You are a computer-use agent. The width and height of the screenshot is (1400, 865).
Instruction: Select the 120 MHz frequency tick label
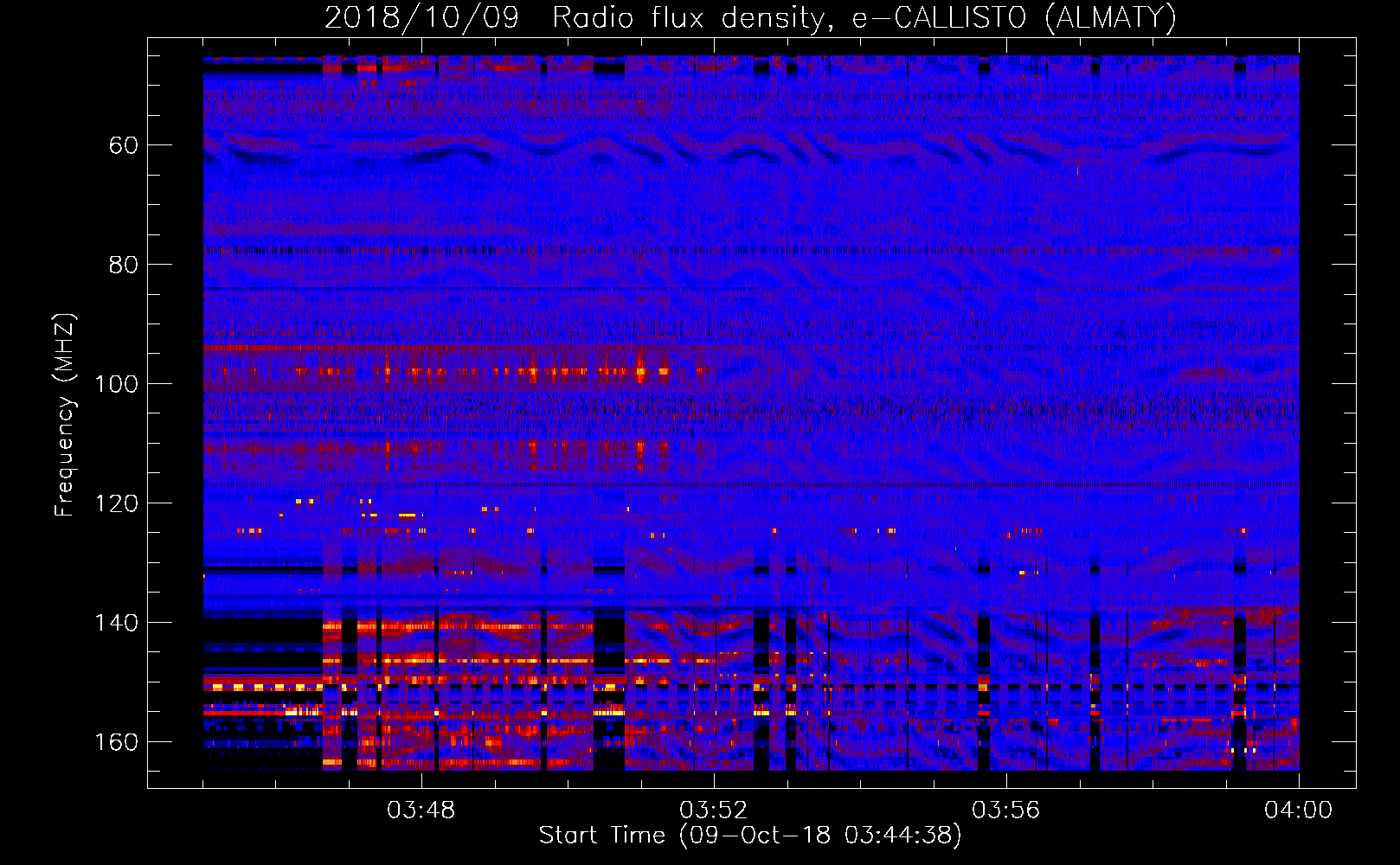coord(118,503)
